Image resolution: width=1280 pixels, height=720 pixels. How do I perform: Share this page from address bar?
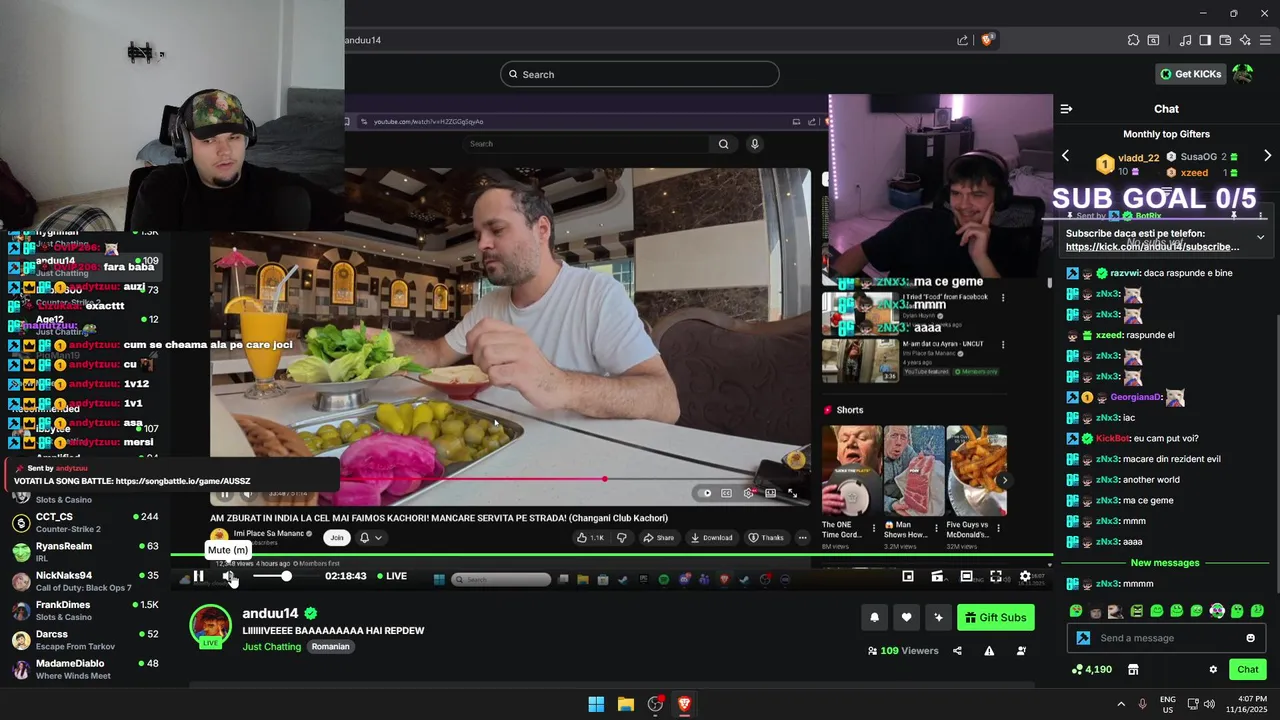click(x=962, y=40)
